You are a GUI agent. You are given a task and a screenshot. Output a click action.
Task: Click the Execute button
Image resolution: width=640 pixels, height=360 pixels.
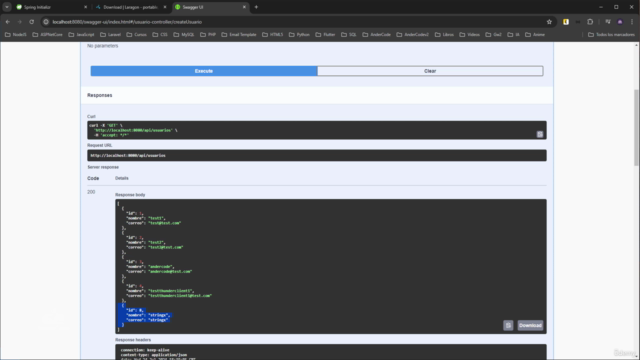204,71
